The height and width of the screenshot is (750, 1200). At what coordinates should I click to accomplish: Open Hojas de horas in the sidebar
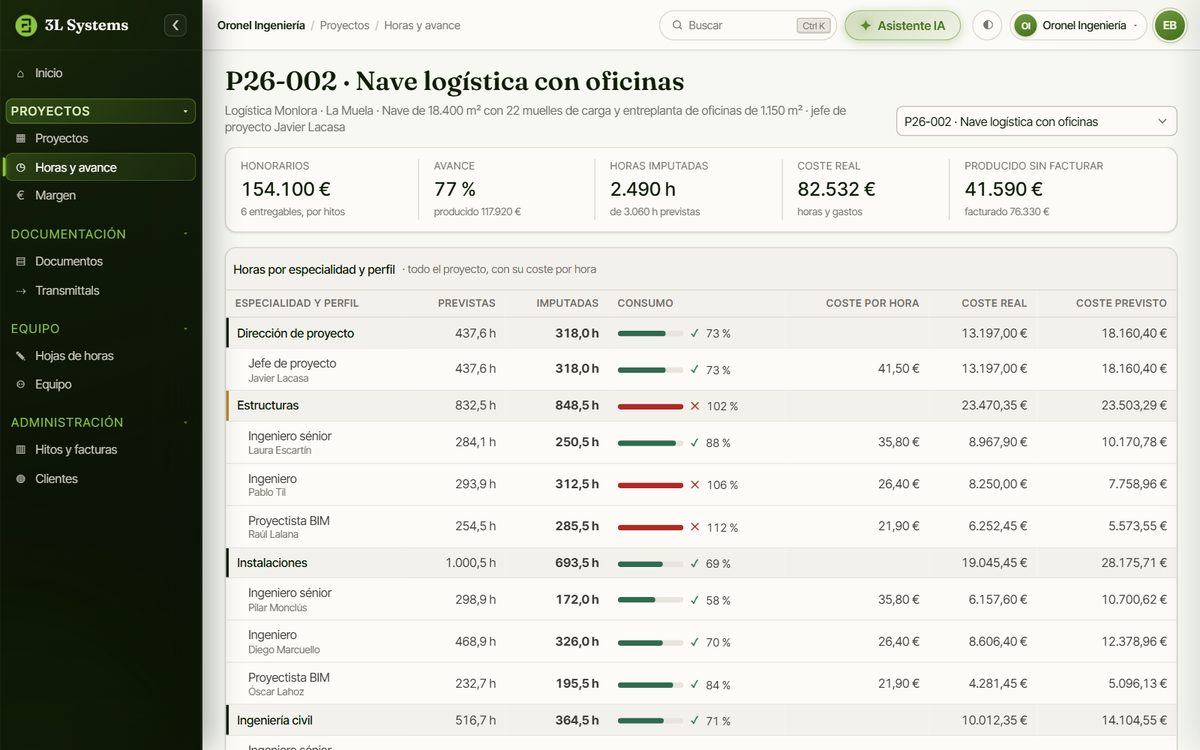[x=100, y=355]
